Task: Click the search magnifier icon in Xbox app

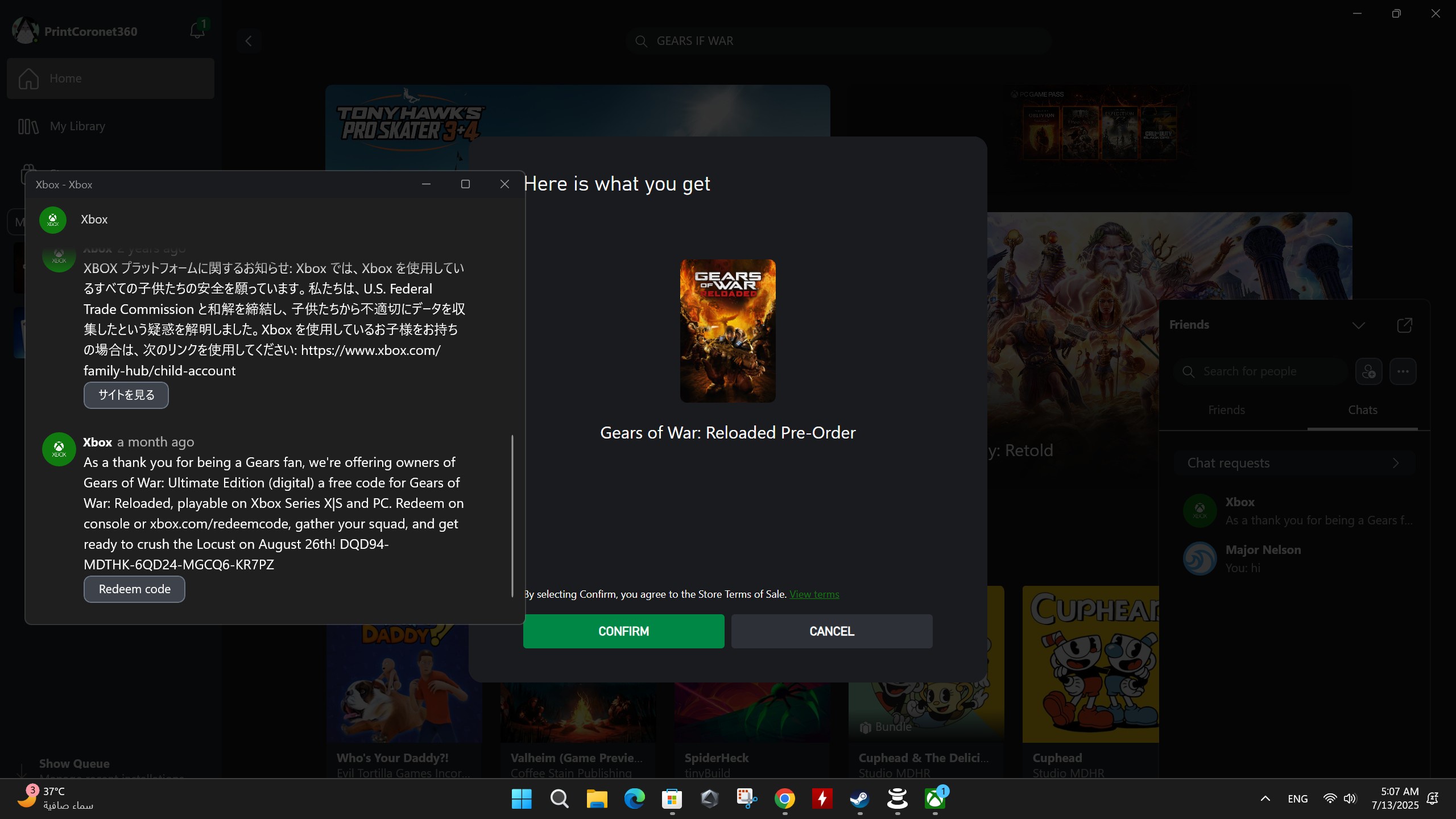Action: (641, 41)
